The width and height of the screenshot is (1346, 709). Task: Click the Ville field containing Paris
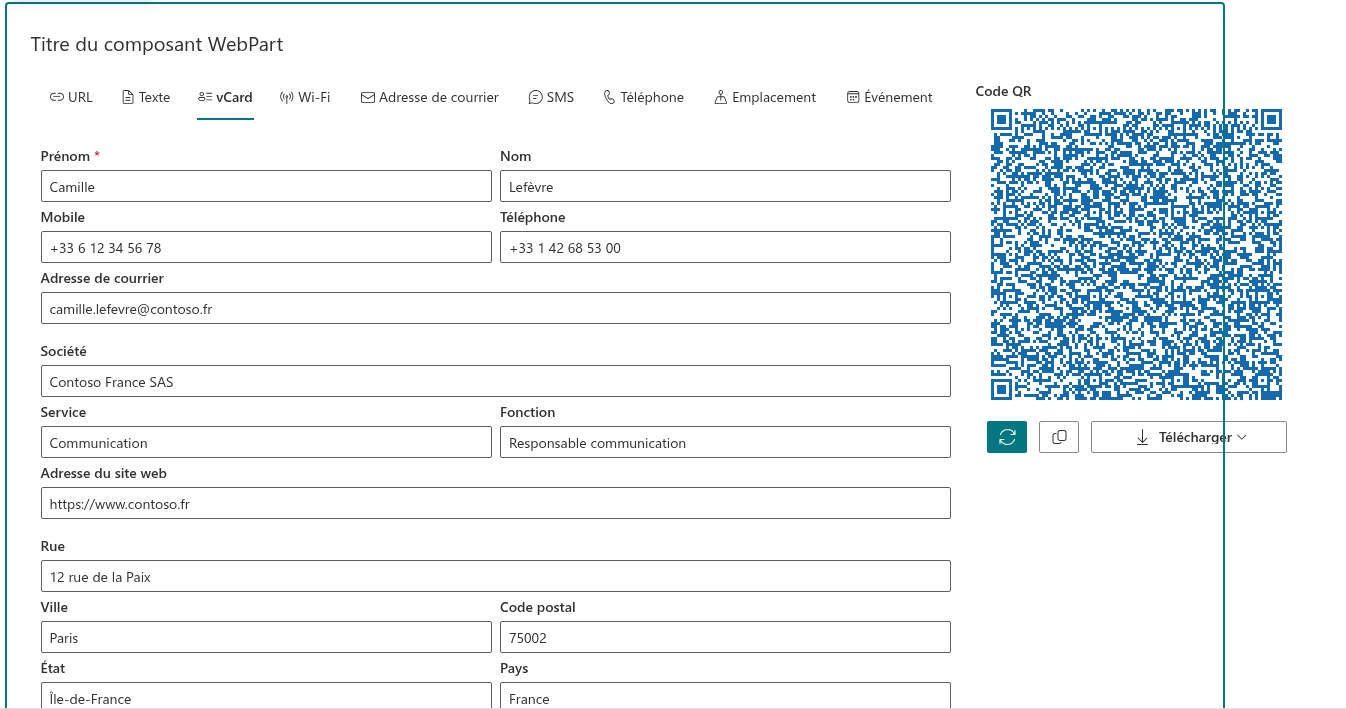pyautogui.click(x=266, y=638)
